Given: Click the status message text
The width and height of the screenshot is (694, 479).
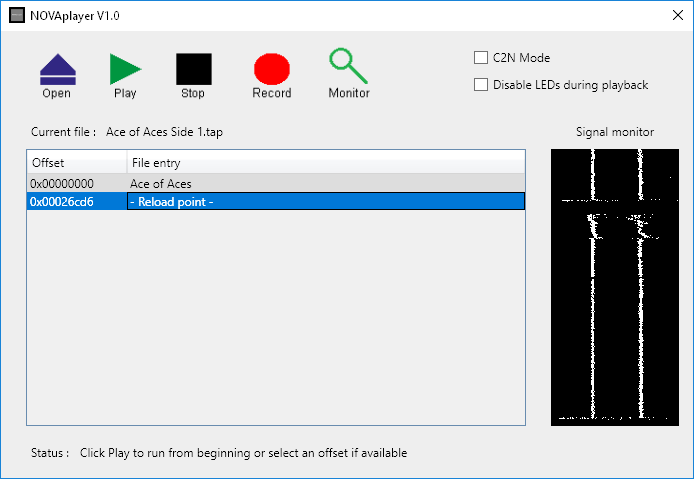Looking at the screenshot, I should coord(243,453).
